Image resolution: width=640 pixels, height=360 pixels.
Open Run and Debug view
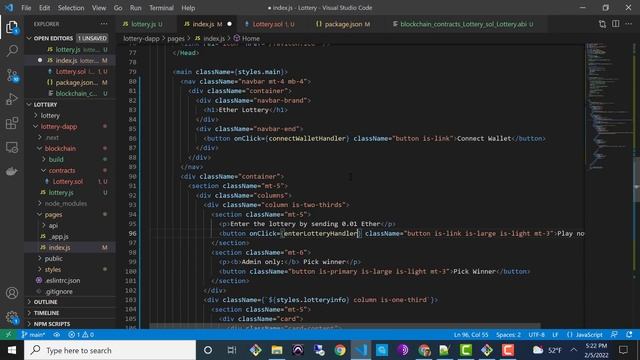12,99
